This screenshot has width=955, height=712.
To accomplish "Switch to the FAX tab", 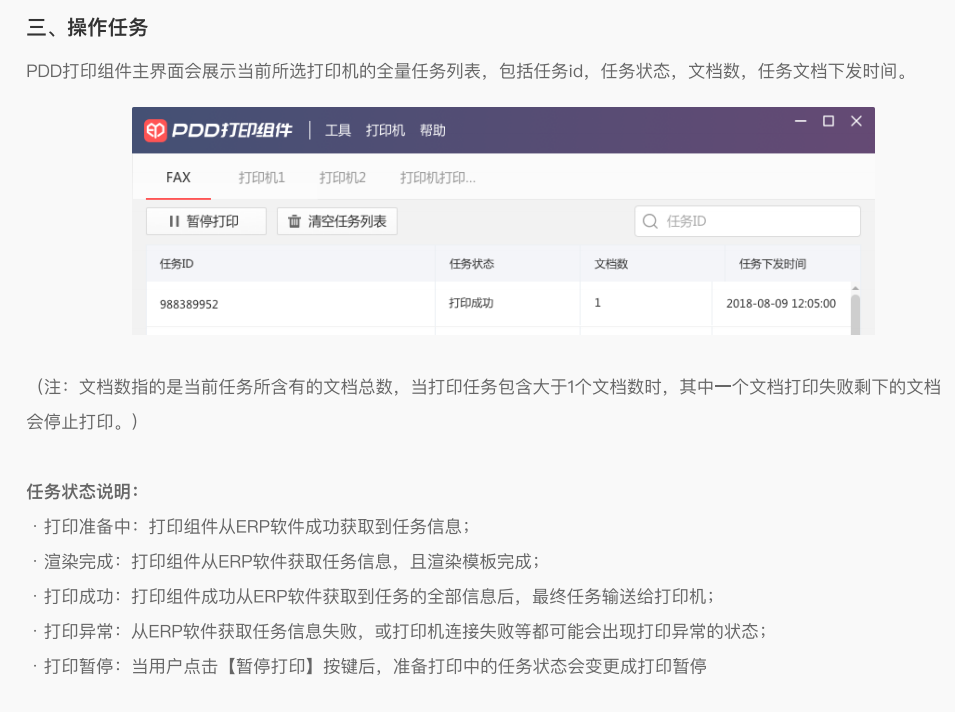I will pyautogui.click(x=178, y=177).
